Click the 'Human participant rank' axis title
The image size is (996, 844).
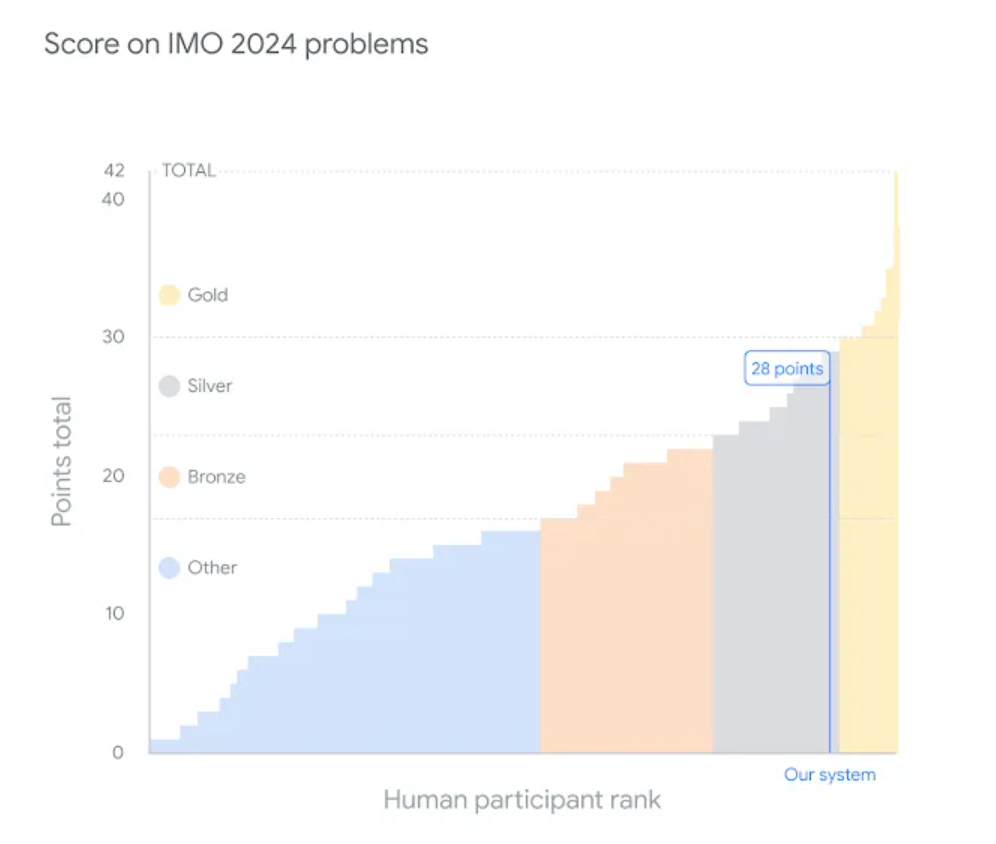pos(522,800)
